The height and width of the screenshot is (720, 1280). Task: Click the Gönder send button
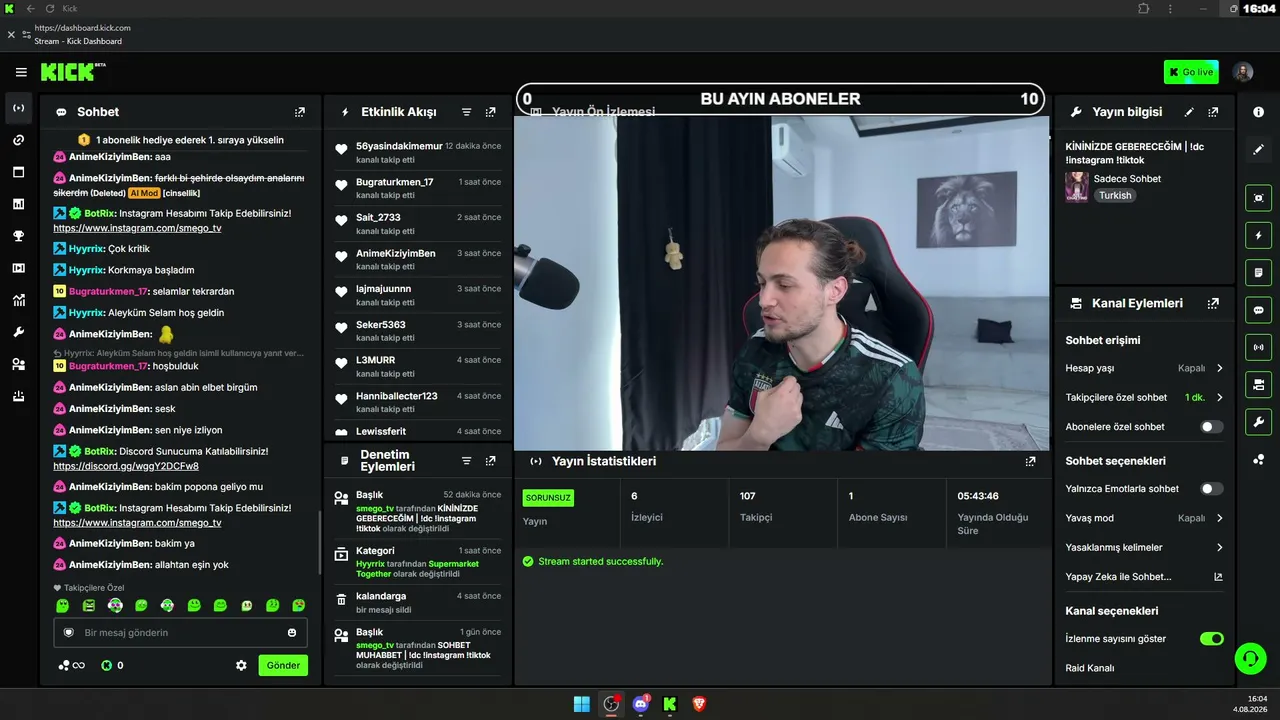coord(283,665)
